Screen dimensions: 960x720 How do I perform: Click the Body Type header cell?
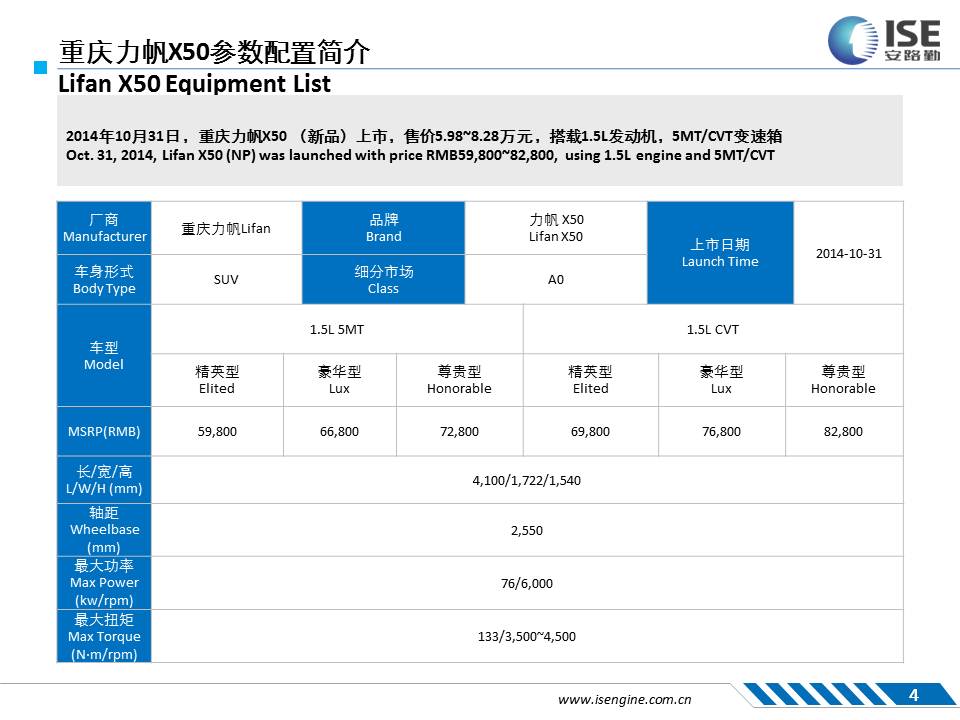tap(104, 280)
